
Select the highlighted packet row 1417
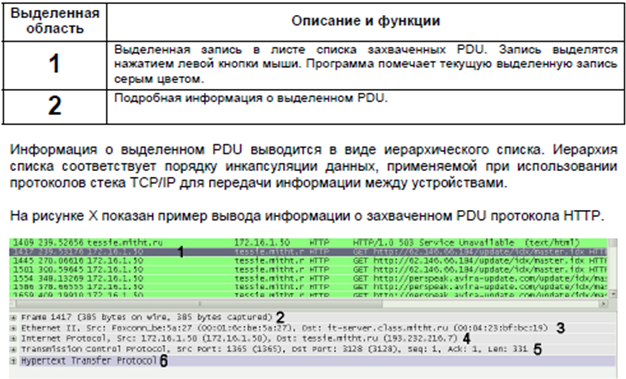pyautogui.click(x=308, y=252)
